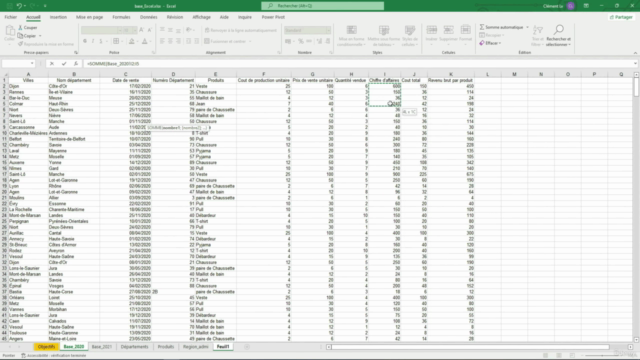Open the Fichier menu

(11, 17)
